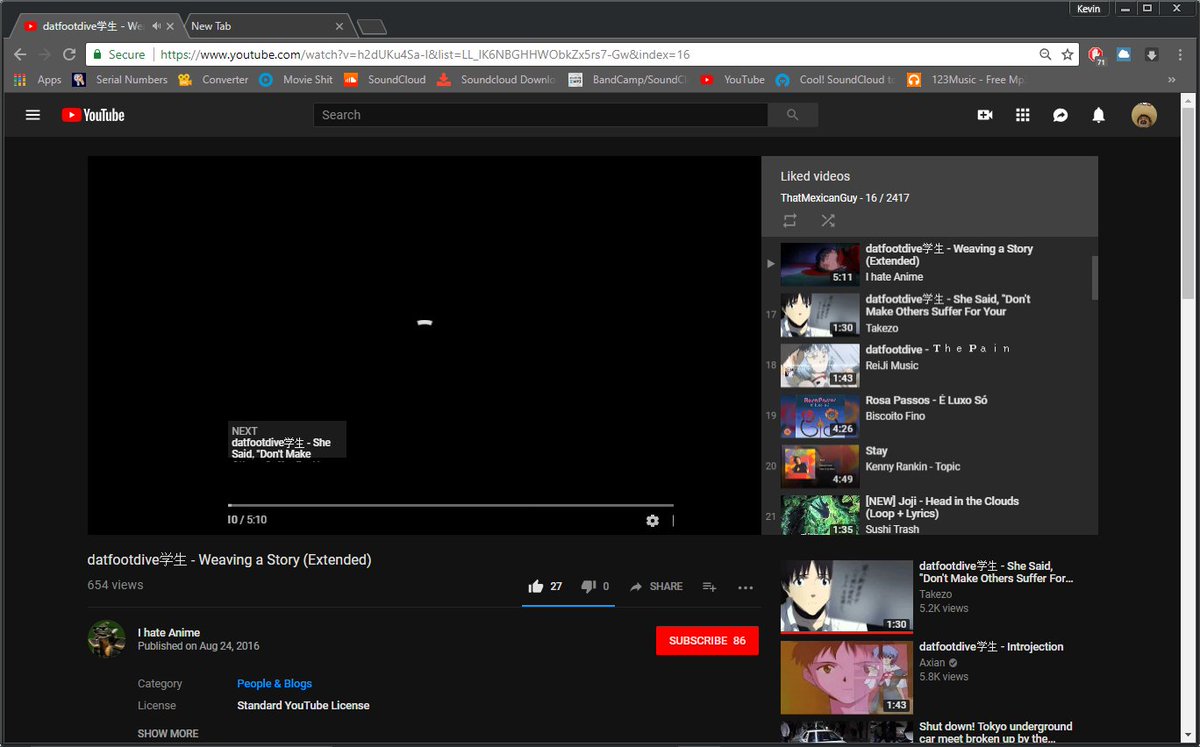Open the YouTube bookmark in bookmarks bar
The height and width of the screenshot is (747, 1200).
(733, 80)
